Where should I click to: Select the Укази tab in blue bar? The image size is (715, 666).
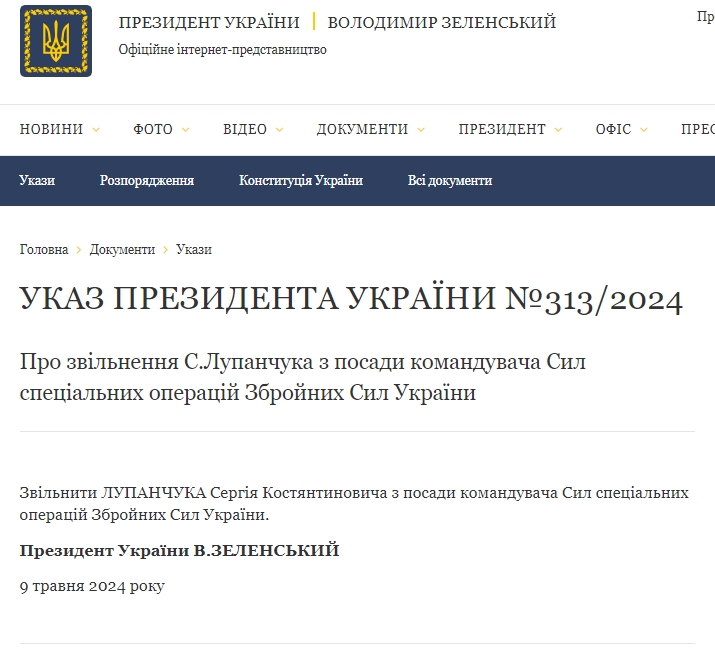37,181
